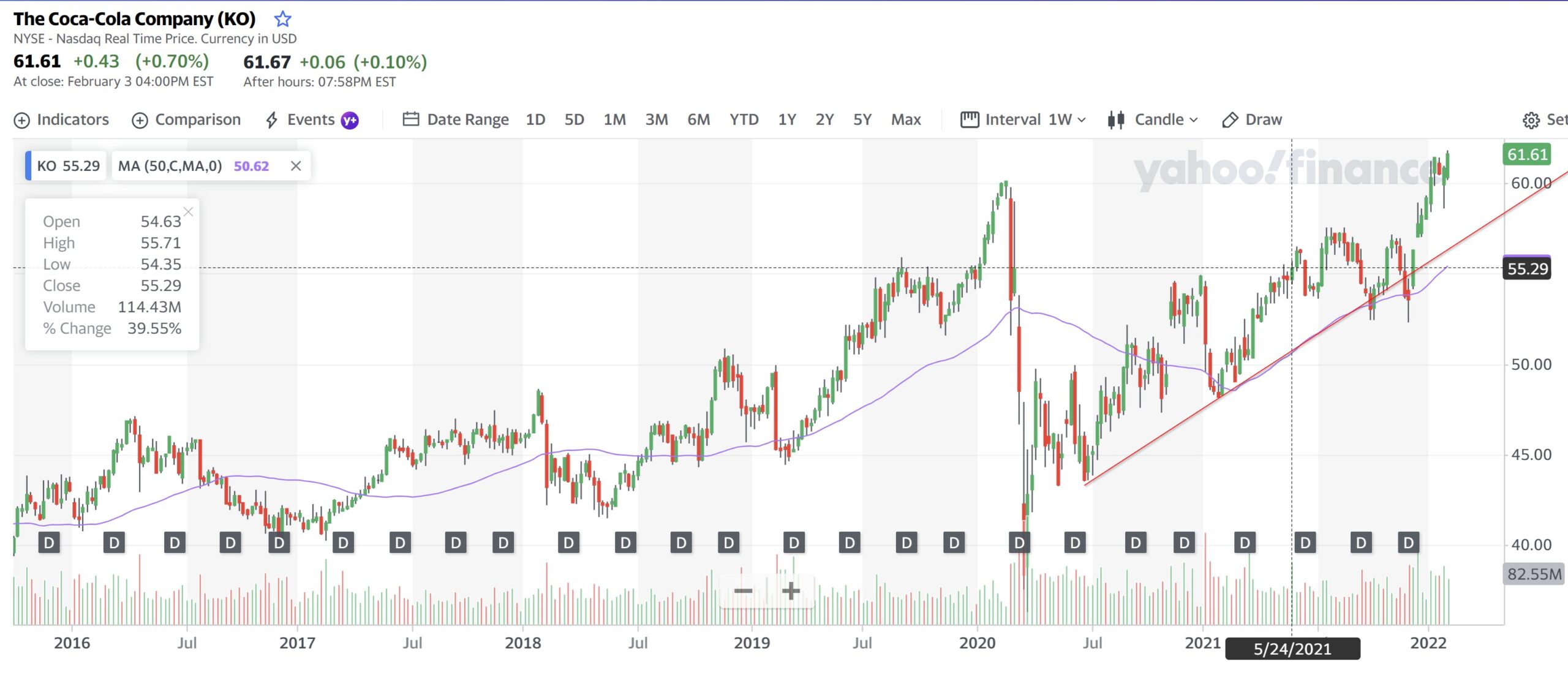Select the 1D time range

click(535, 119)
